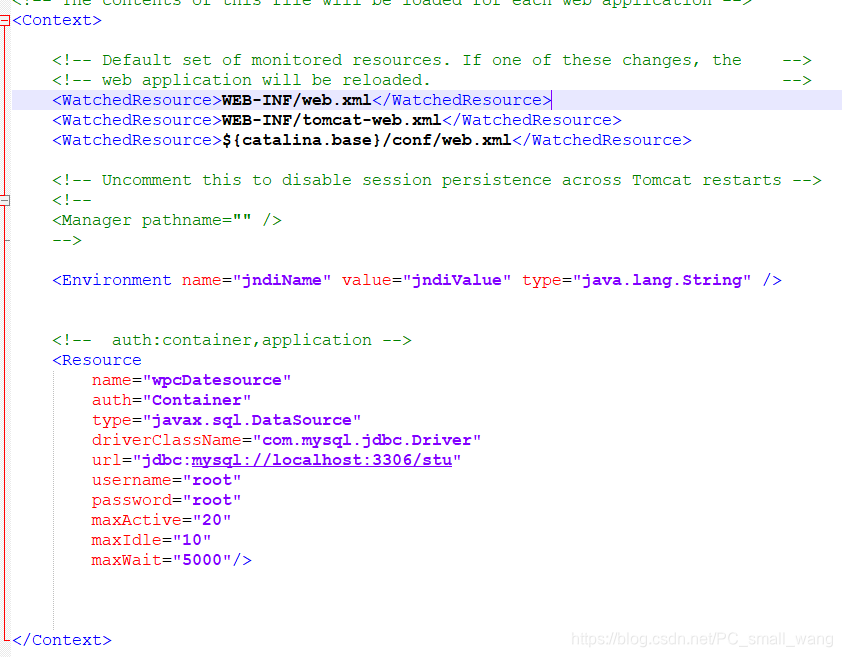Viewport: 842px width, 657px height.
Task: Click the java.lang.String type value
Action: coord(661,280)
